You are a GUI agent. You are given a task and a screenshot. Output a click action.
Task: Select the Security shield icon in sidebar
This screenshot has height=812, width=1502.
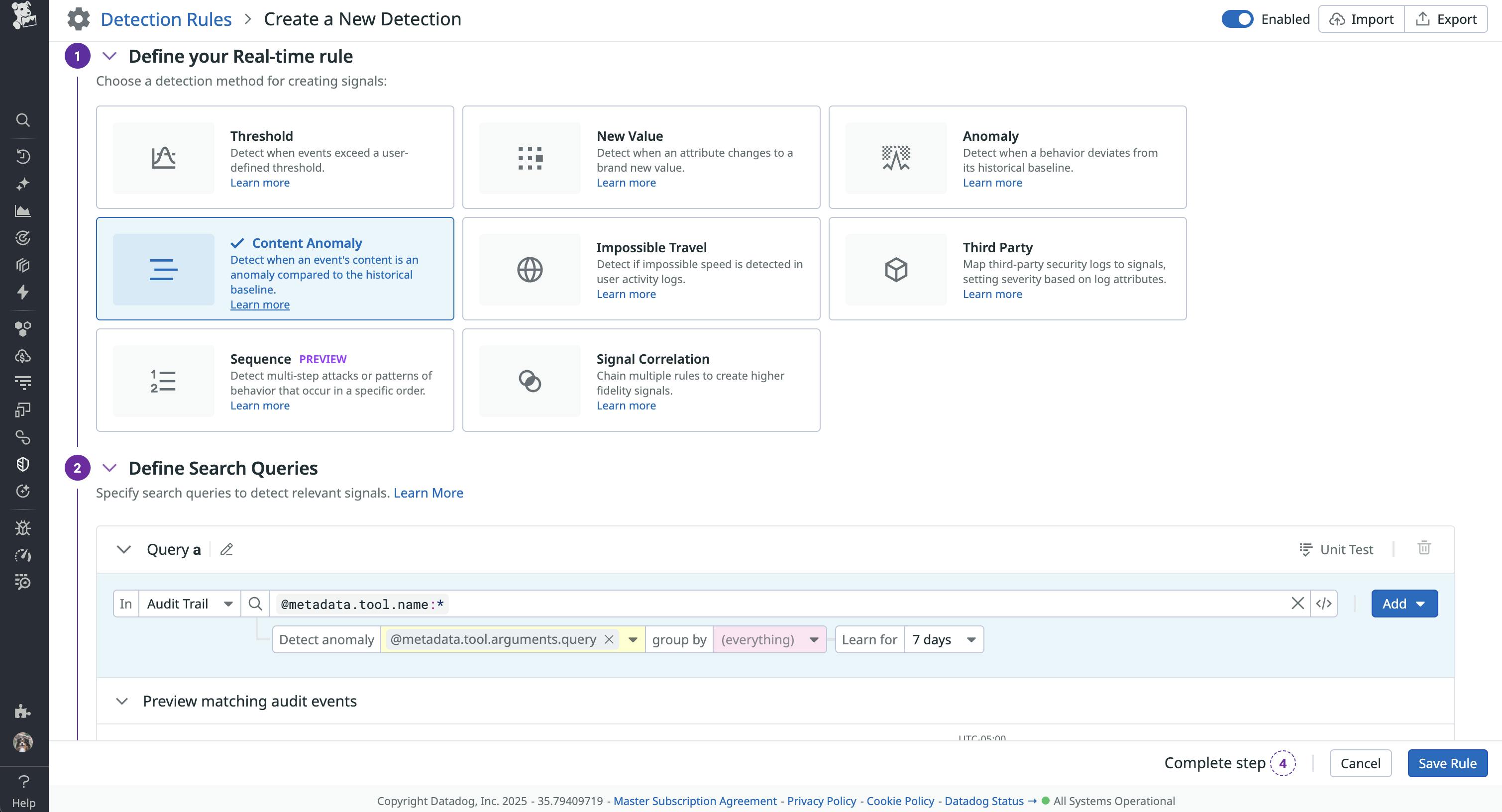23,464
